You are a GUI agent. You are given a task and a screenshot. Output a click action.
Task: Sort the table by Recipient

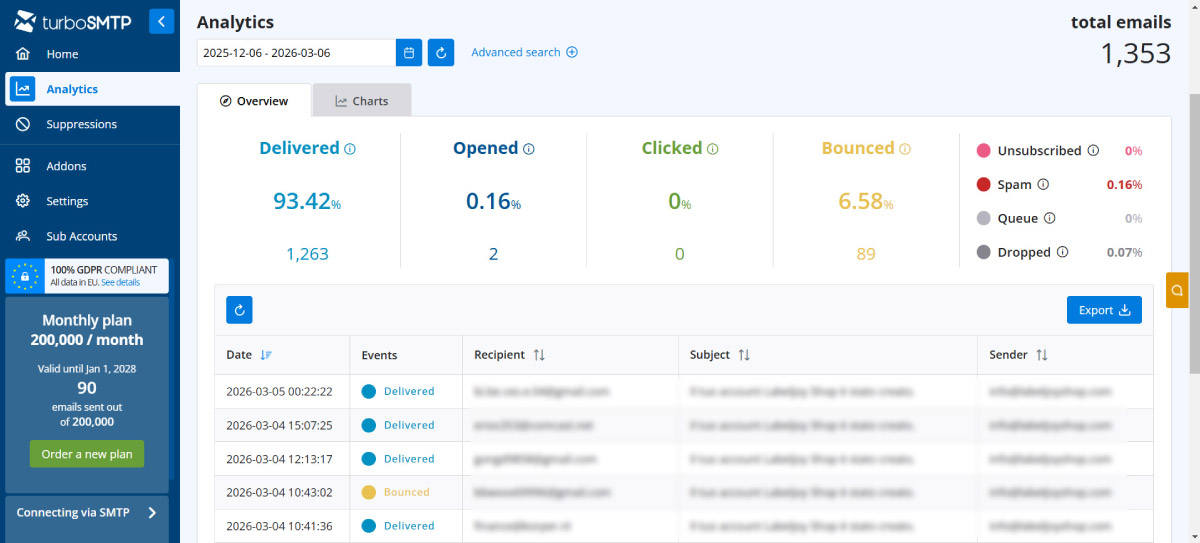click(x=539, y=355)
